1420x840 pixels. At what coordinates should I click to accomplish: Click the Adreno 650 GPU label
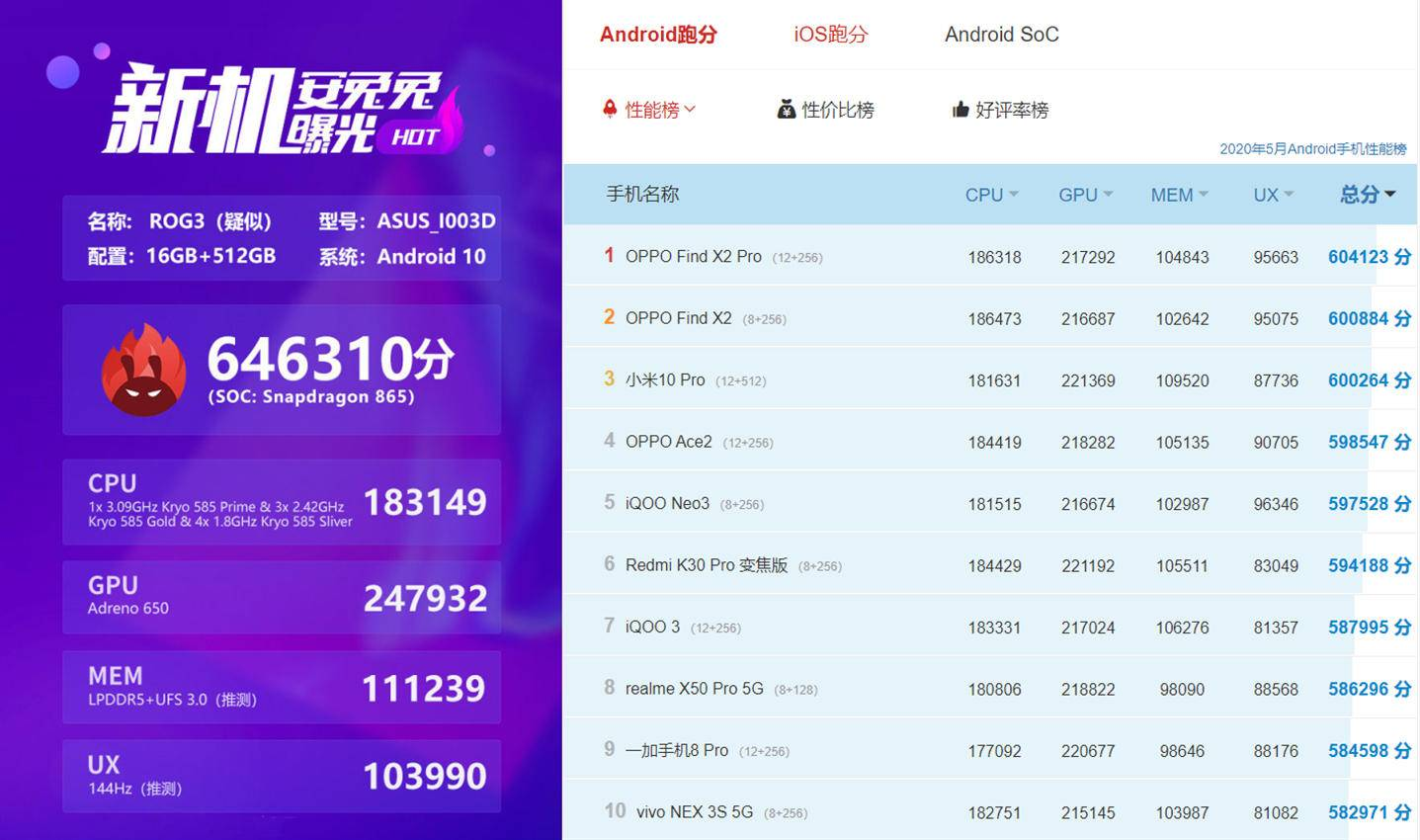click(x=127, y=609)
